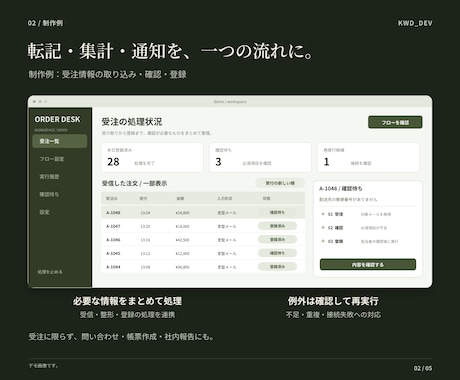Screen dimensions: 460x380
Task: Open 受注一覧 in the ORDER DESK sidebar
Action: pyautogui.click(x=60, y=141)
